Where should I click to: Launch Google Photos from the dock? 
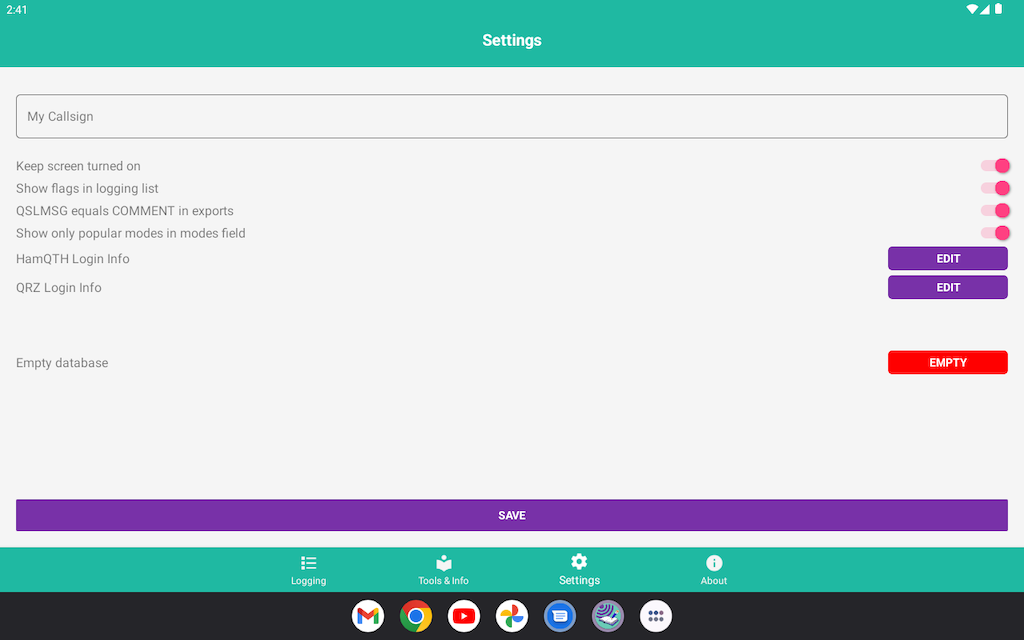tap(512, 616)
